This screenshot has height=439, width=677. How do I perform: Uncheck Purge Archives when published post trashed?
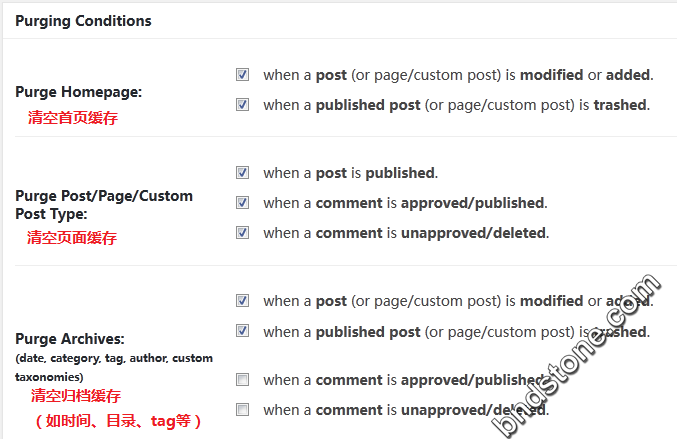242,331
